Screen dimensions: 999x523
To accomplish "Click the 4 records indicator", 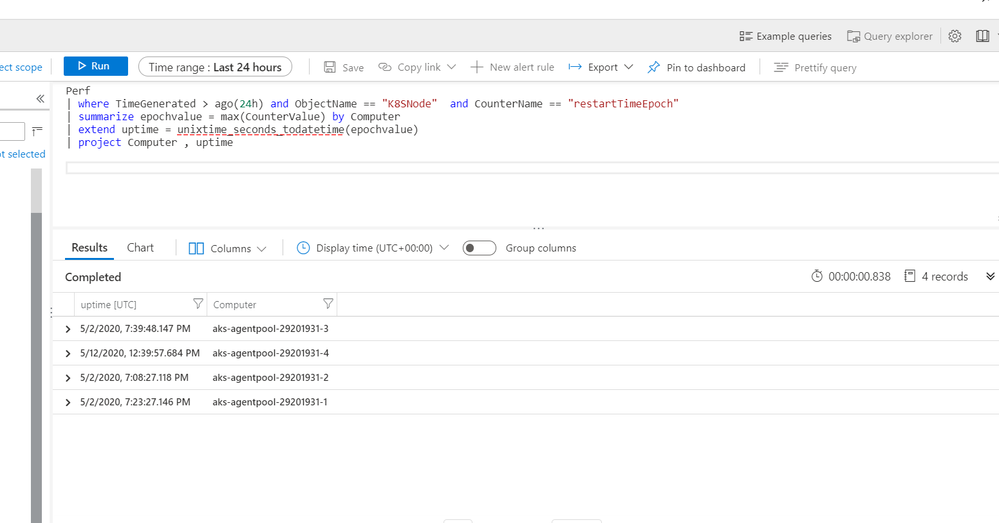I will (937, 276).
